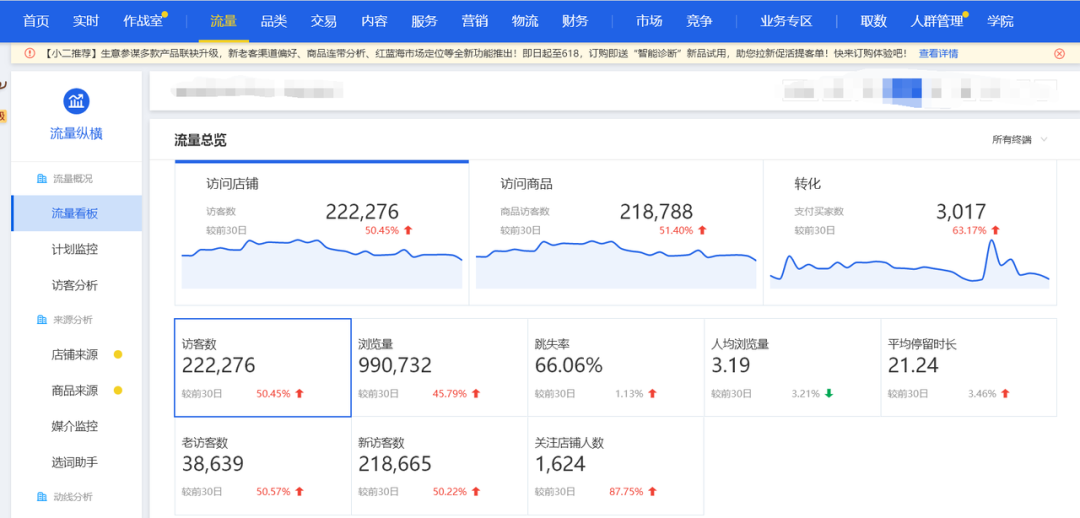This screenshot has width=1080, height=518.
Task: Open the 首页 top menu
Action: point(36,21)
